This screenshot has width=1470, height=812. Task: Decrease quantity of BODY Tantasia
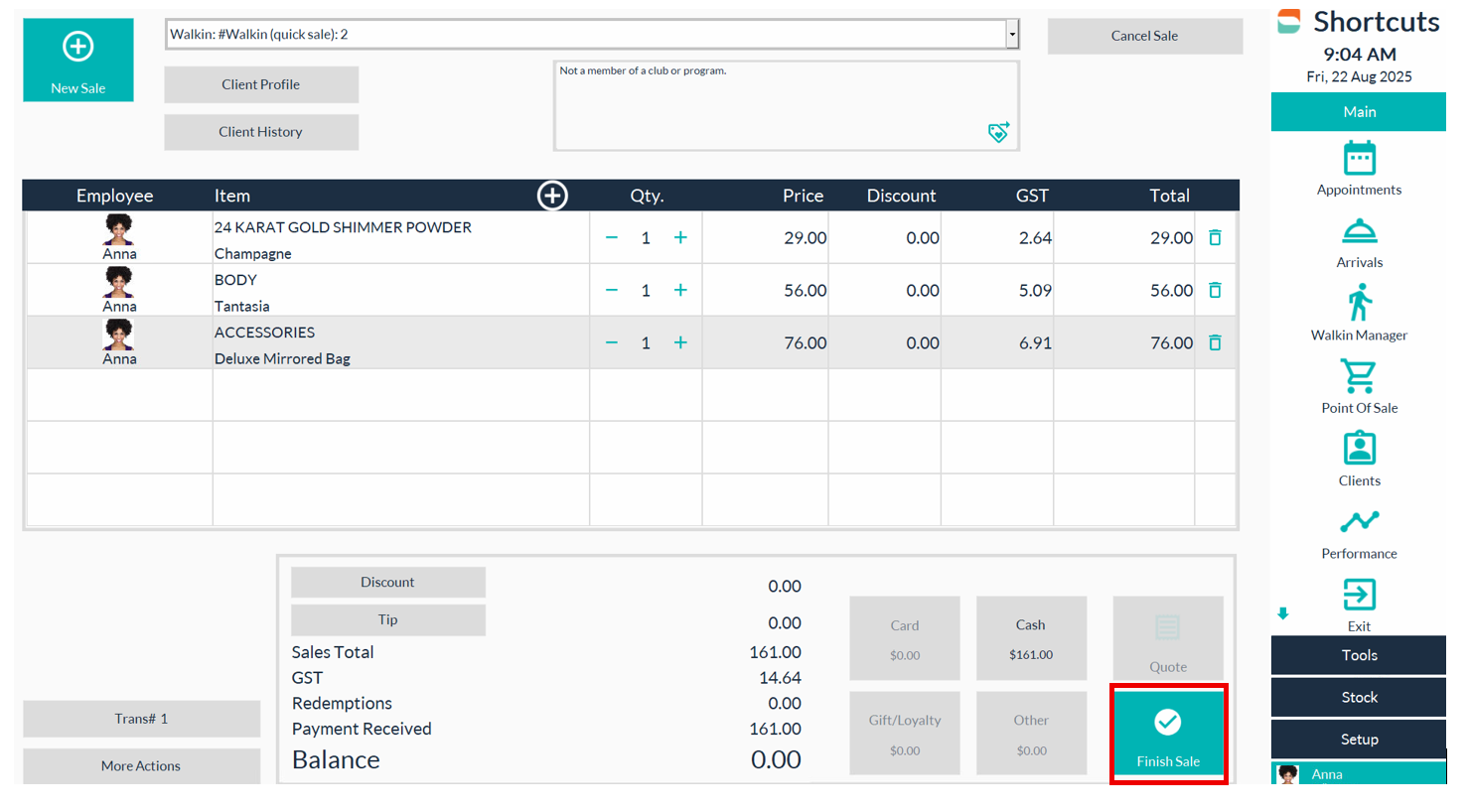612,290
